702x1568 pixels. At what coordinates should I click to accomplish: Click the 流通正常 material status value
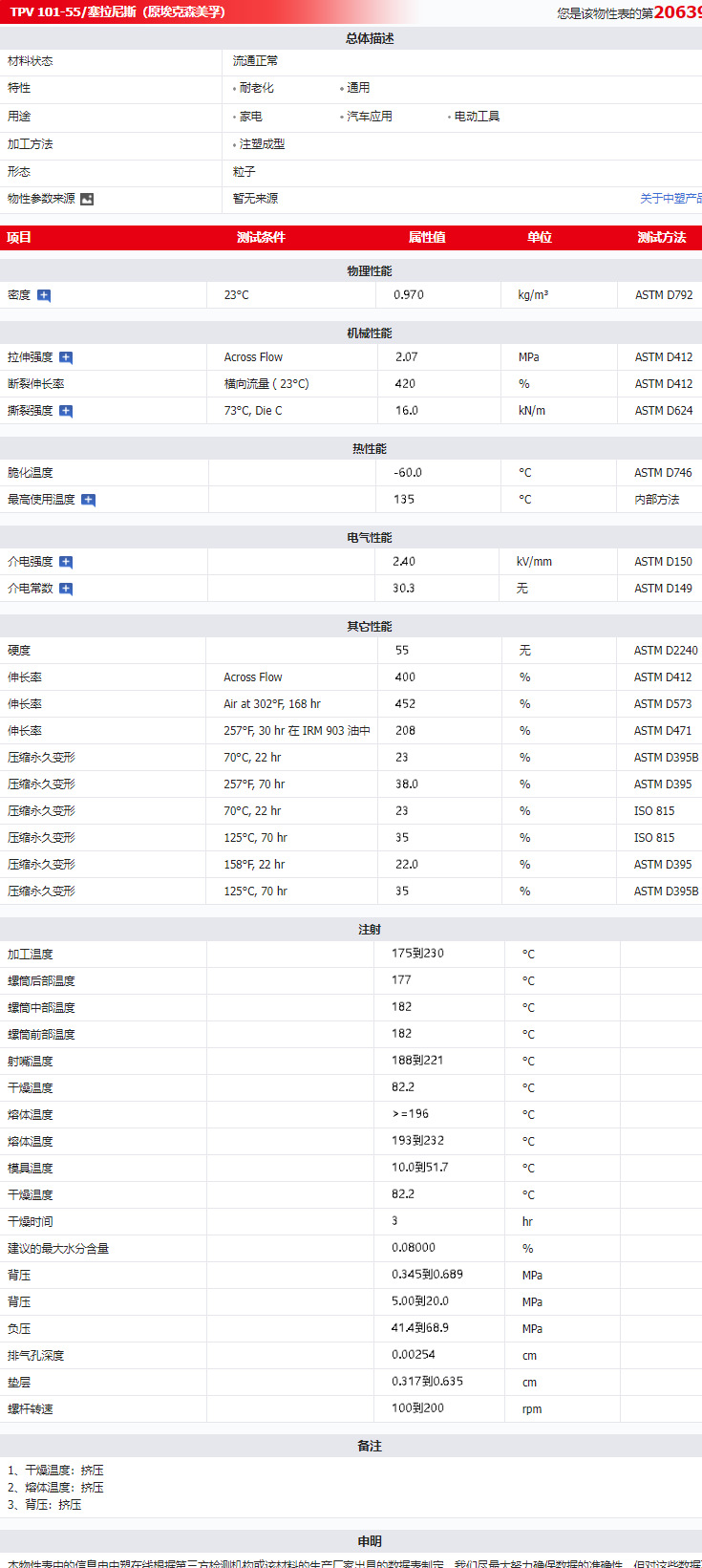255,61
